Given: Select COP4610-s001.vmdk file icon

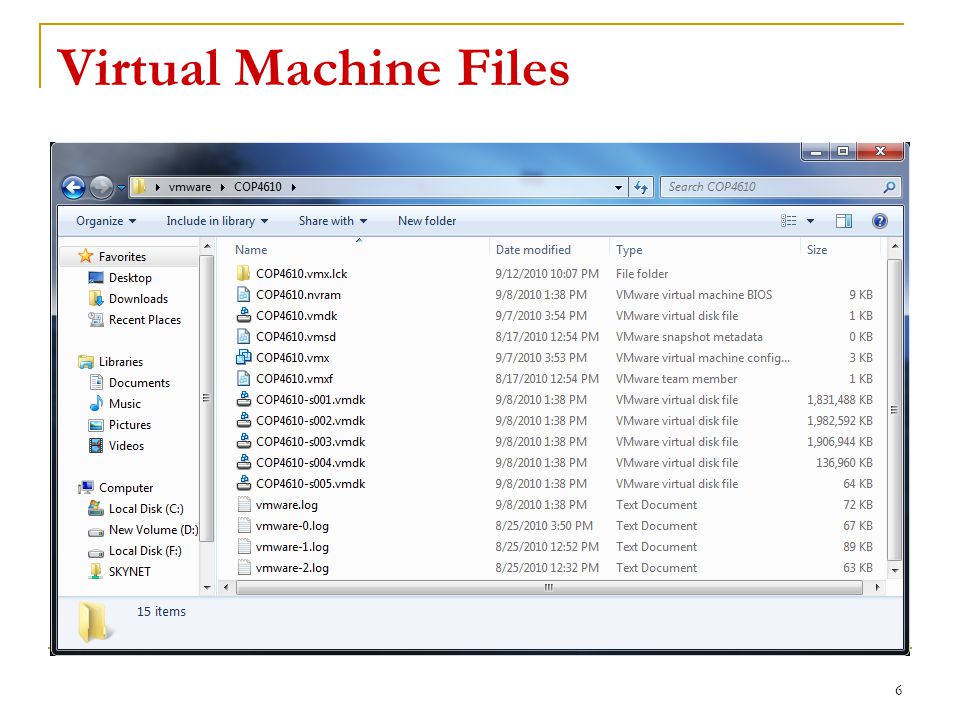Looking at the screenshot, I should pos(244,399).
